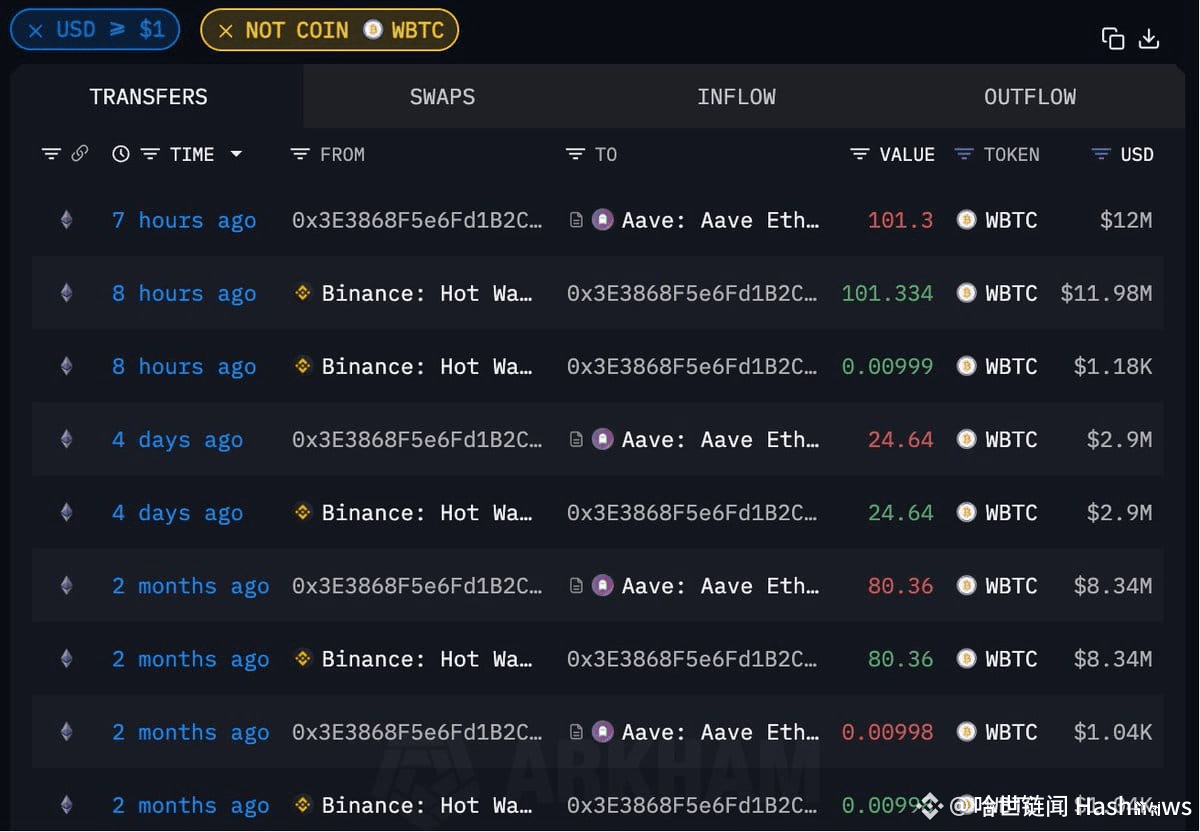Click Ethereum icon in the $1.04K row
1200x832 pixels.
[x=66, y=732]
